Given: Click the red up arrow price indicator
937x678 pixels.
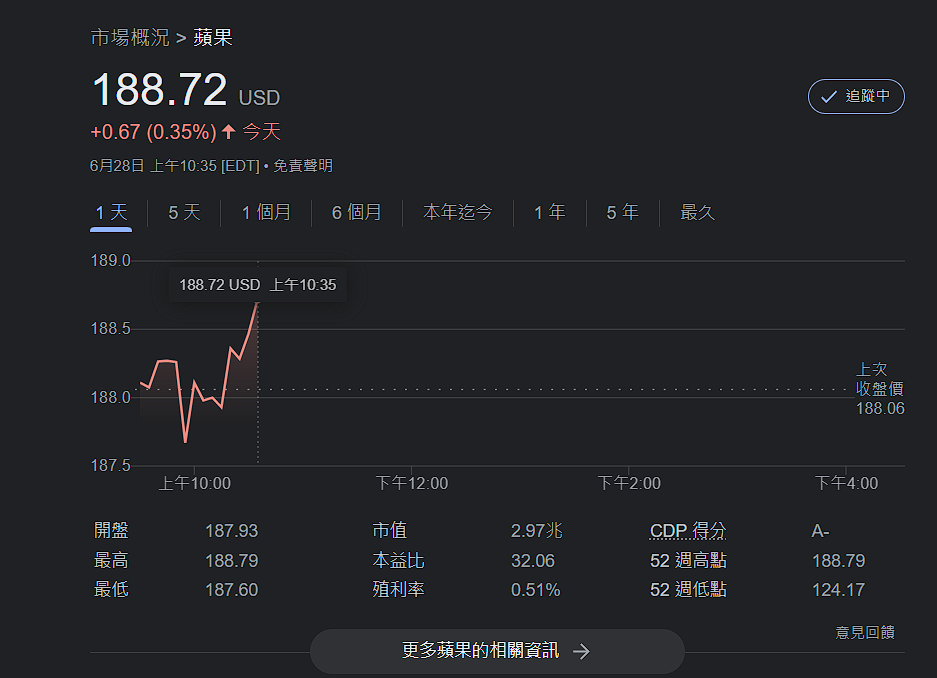Looking at the screenshot, I should (228, 131).
